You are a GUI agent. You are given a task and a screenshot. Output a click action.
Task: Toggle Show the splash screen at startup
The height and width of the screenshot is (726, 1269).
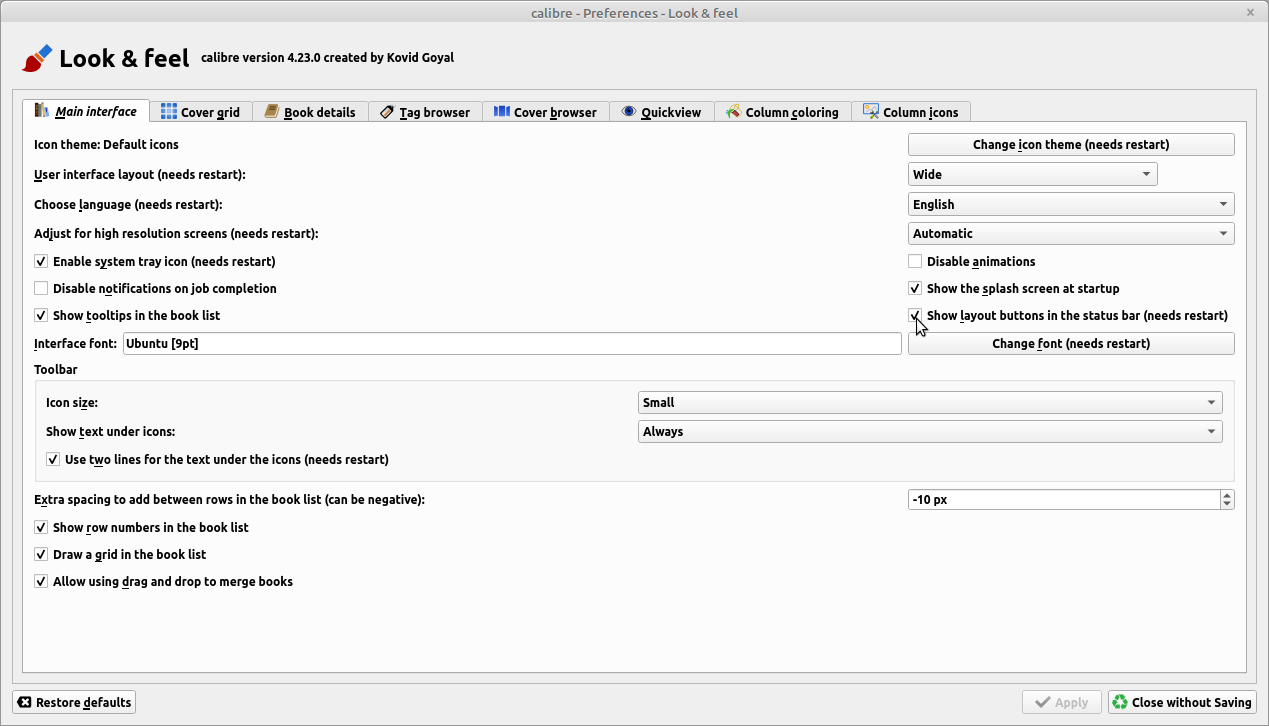click(x=915, y=288)
